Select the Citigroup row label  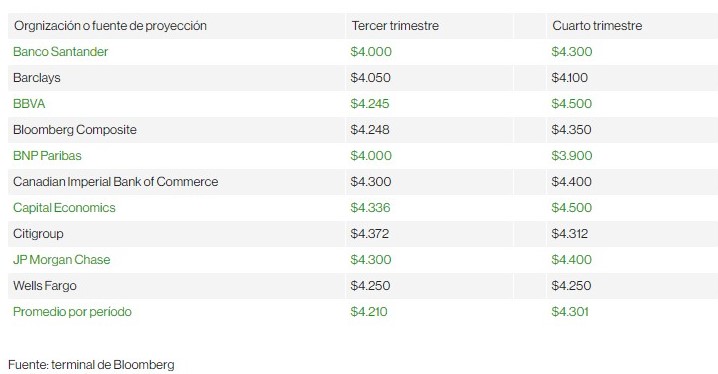pos(38,234)
